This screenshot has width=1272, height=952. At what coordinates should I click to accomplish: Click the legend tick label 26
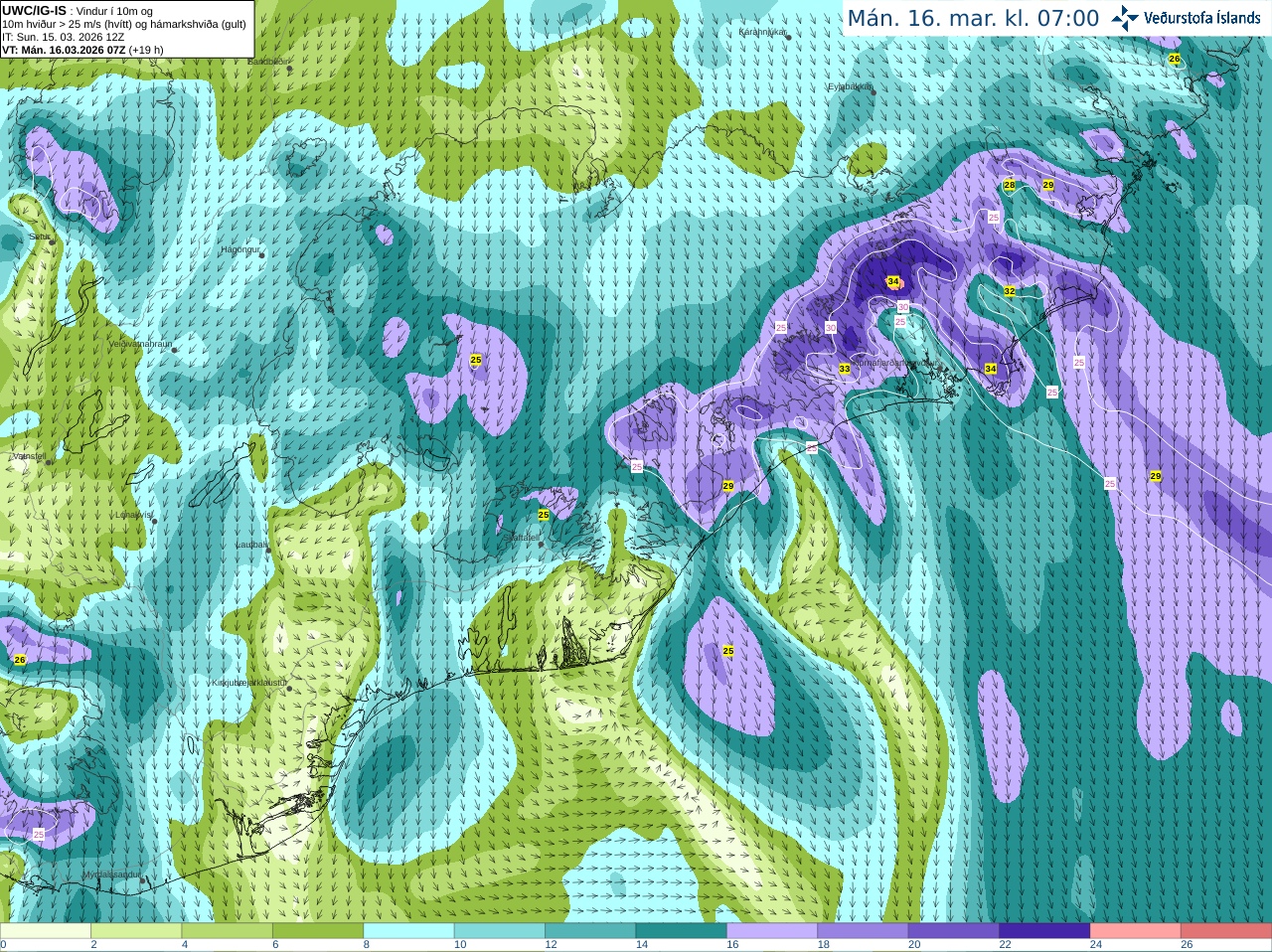[x=1187, y=945]
